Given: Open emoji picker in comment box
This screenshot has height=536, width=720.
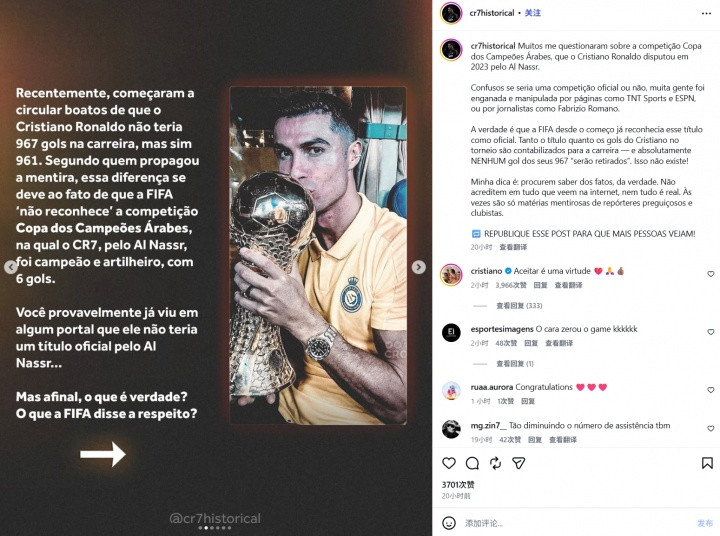Looking at the screenshot, I should (x=449, y=523).
